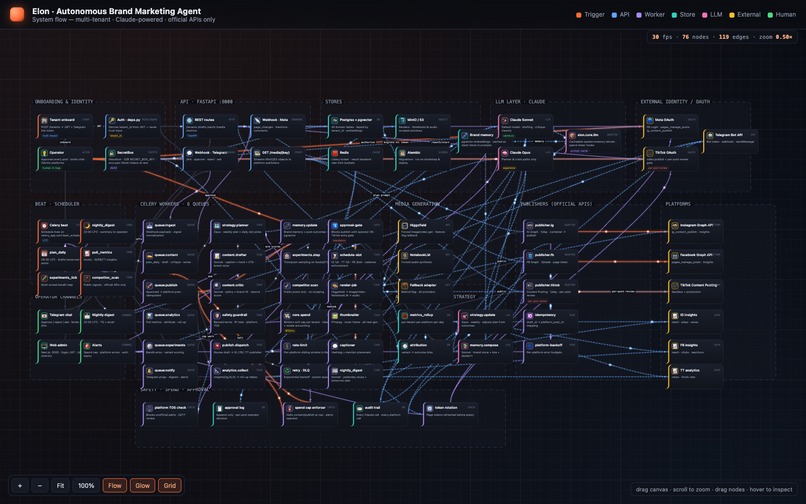The image size is (806, 504).
Task: Click the orange Trigger legend swatch
Action: (579, 15)
